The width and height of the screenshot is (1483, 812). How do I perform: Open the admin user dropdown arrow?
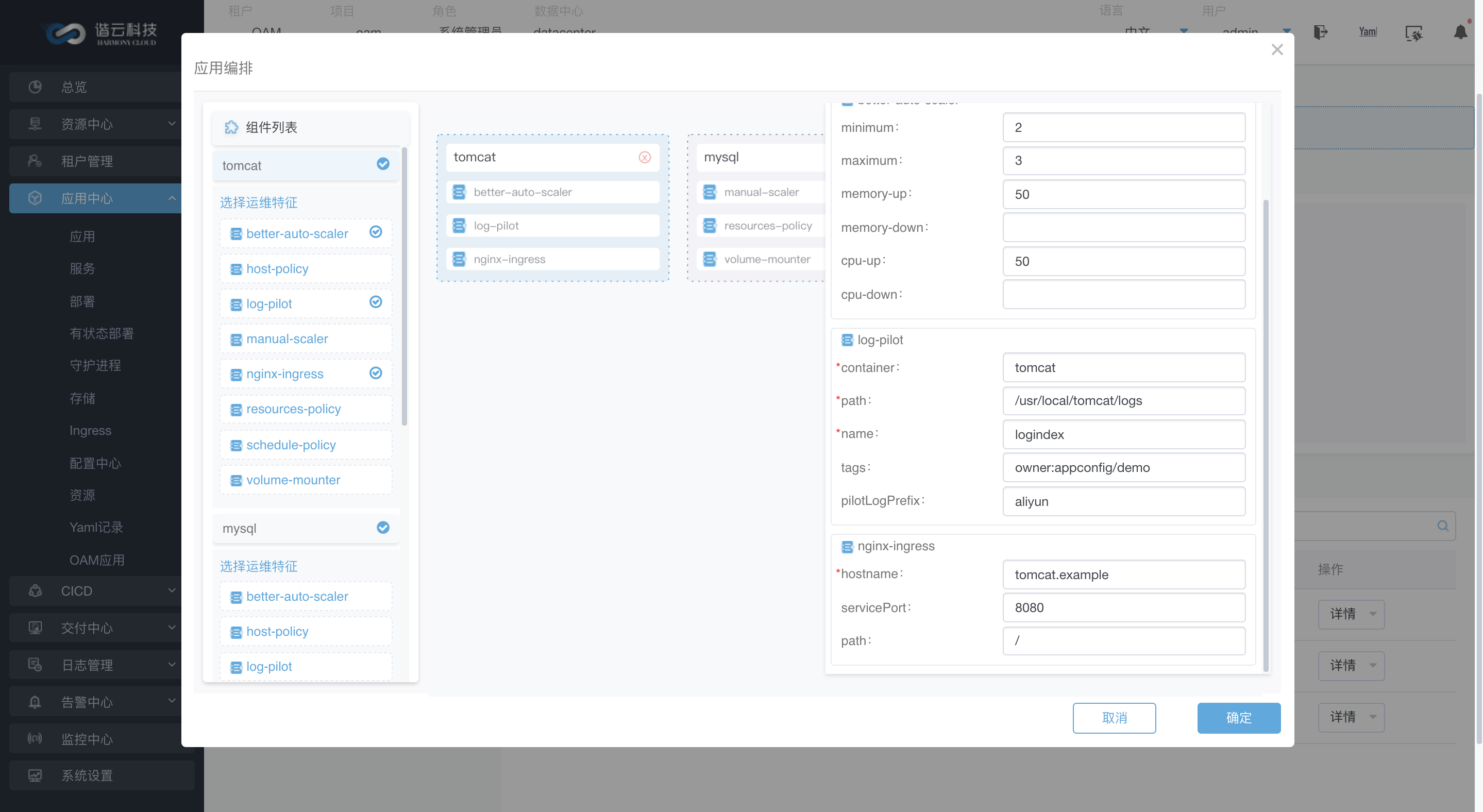pyautogui.click(x=1287, y=31)
